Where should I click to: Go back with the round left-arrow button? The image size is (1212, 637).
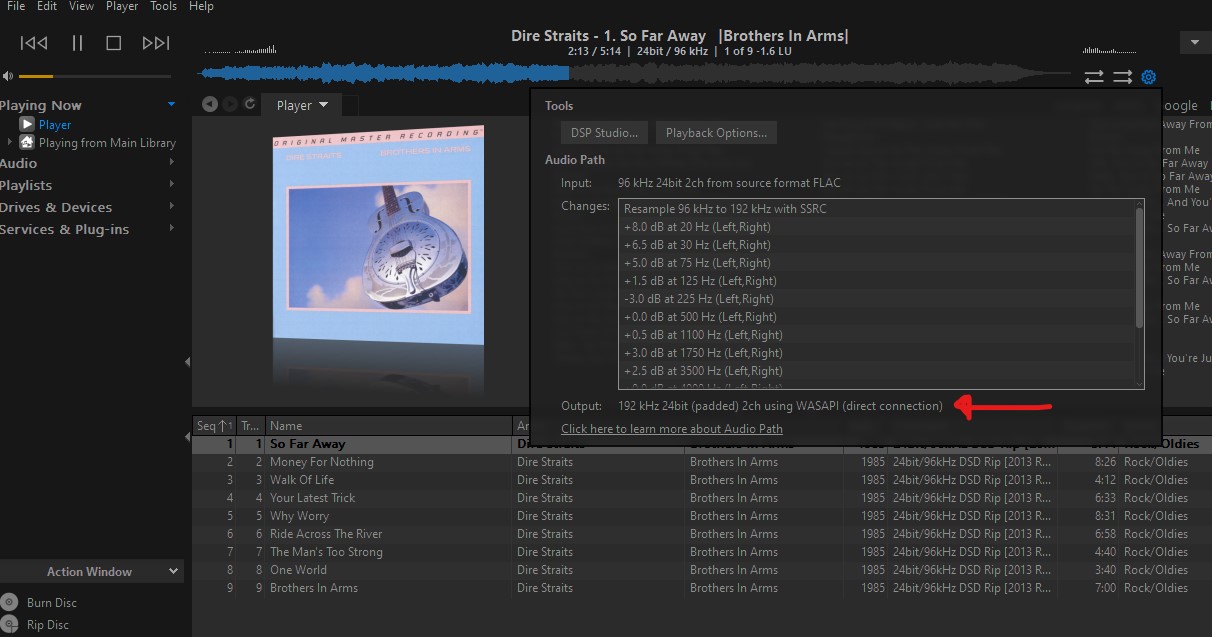point(210,104)
